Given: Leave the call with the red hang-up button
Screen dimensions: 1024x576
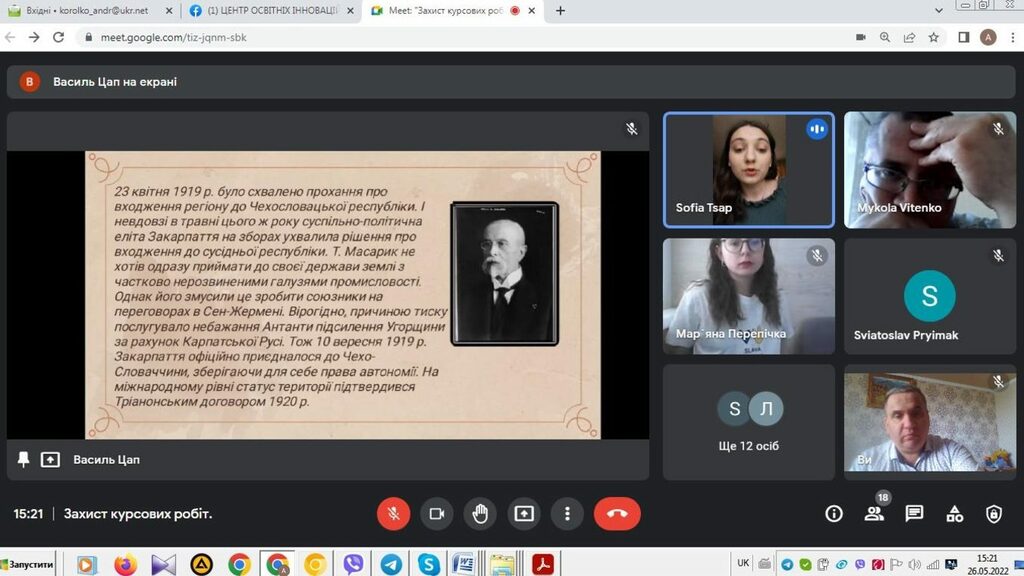Looking at the screenshot, I should coord(617,514).
